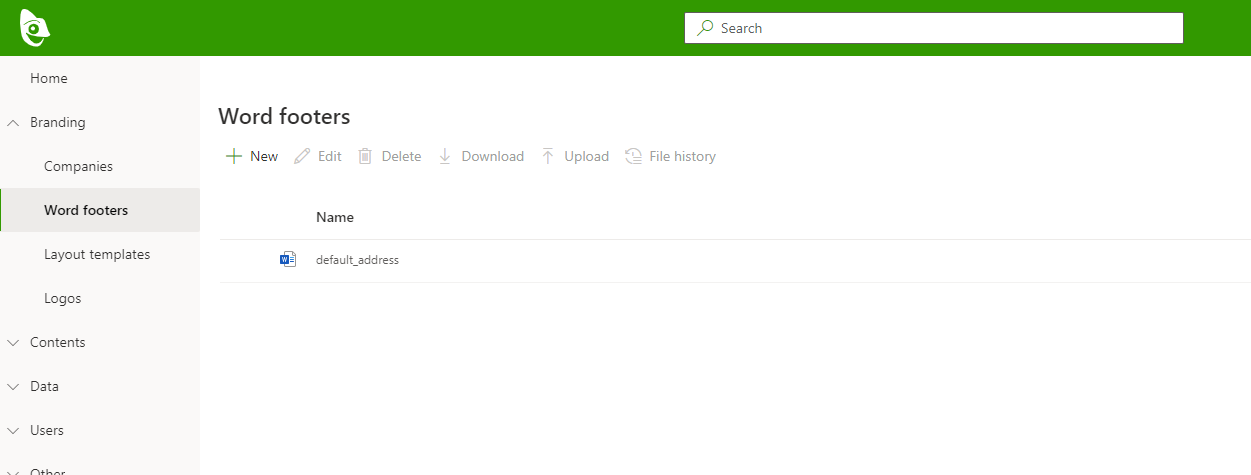Focus the Search input field
This screenshot has height=475, width=1251.
coord(940,28)
